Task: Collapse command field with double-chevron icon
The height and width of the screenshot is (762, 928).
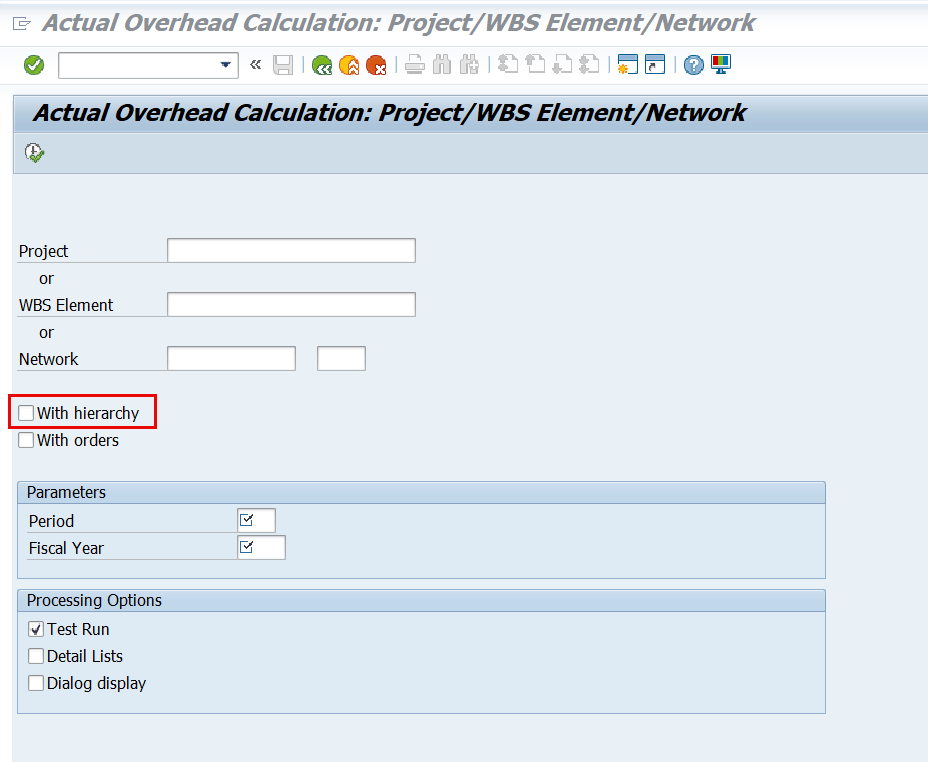Action: pyautogui.click(x=256, y=64)
